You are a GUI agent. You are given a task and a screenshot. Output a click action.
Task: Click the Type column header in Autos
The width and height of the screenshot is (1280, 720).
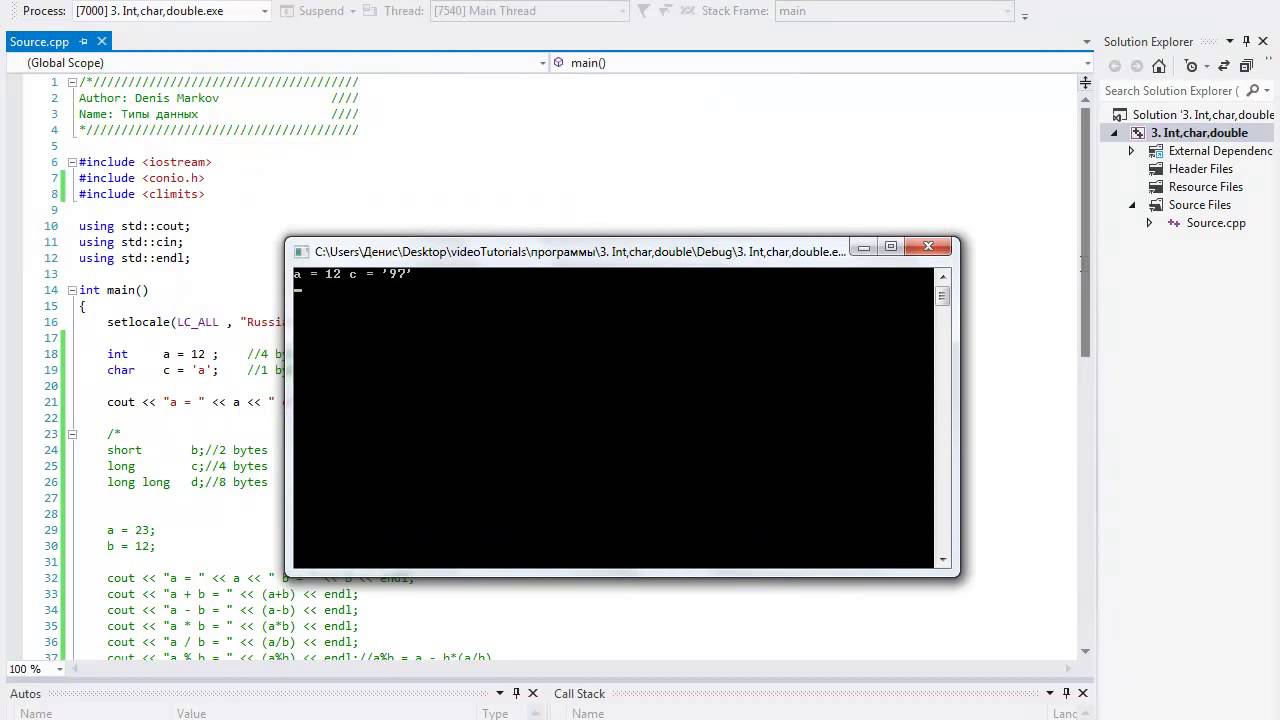[495, 714]
